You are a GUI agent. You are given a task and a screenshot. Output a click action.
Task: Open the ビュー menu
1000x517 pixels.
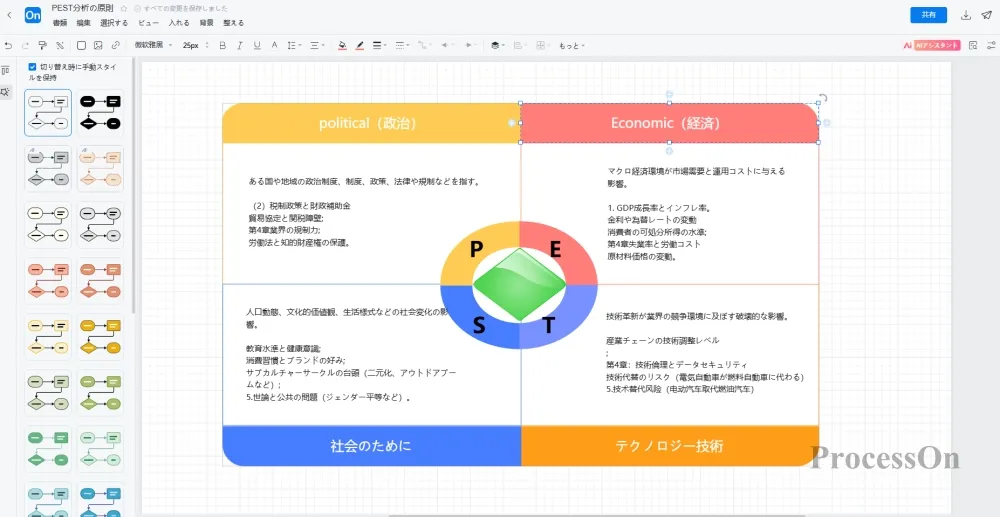tap(148, 22)
